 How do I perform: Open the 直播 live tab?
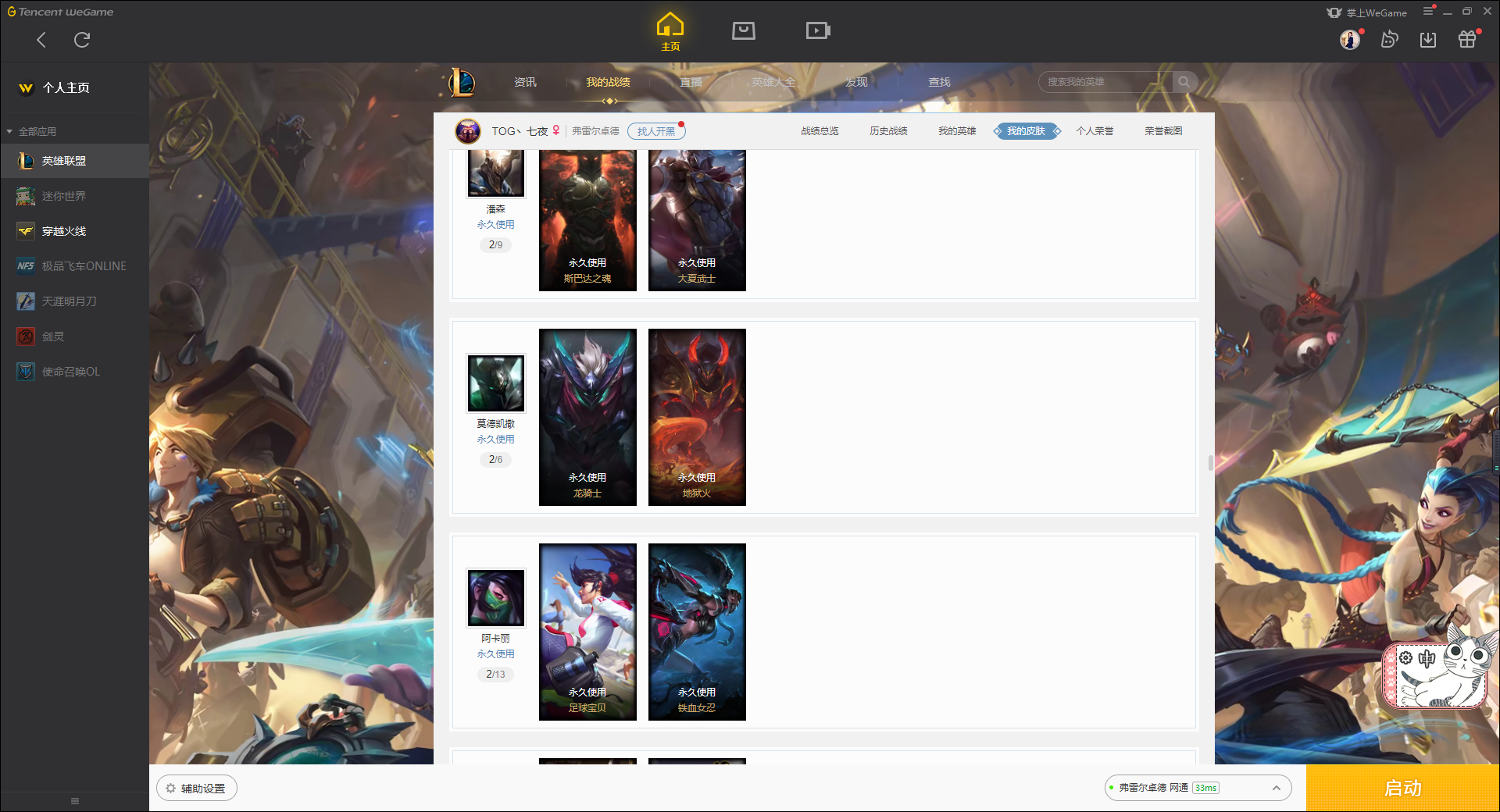[691, 82]
